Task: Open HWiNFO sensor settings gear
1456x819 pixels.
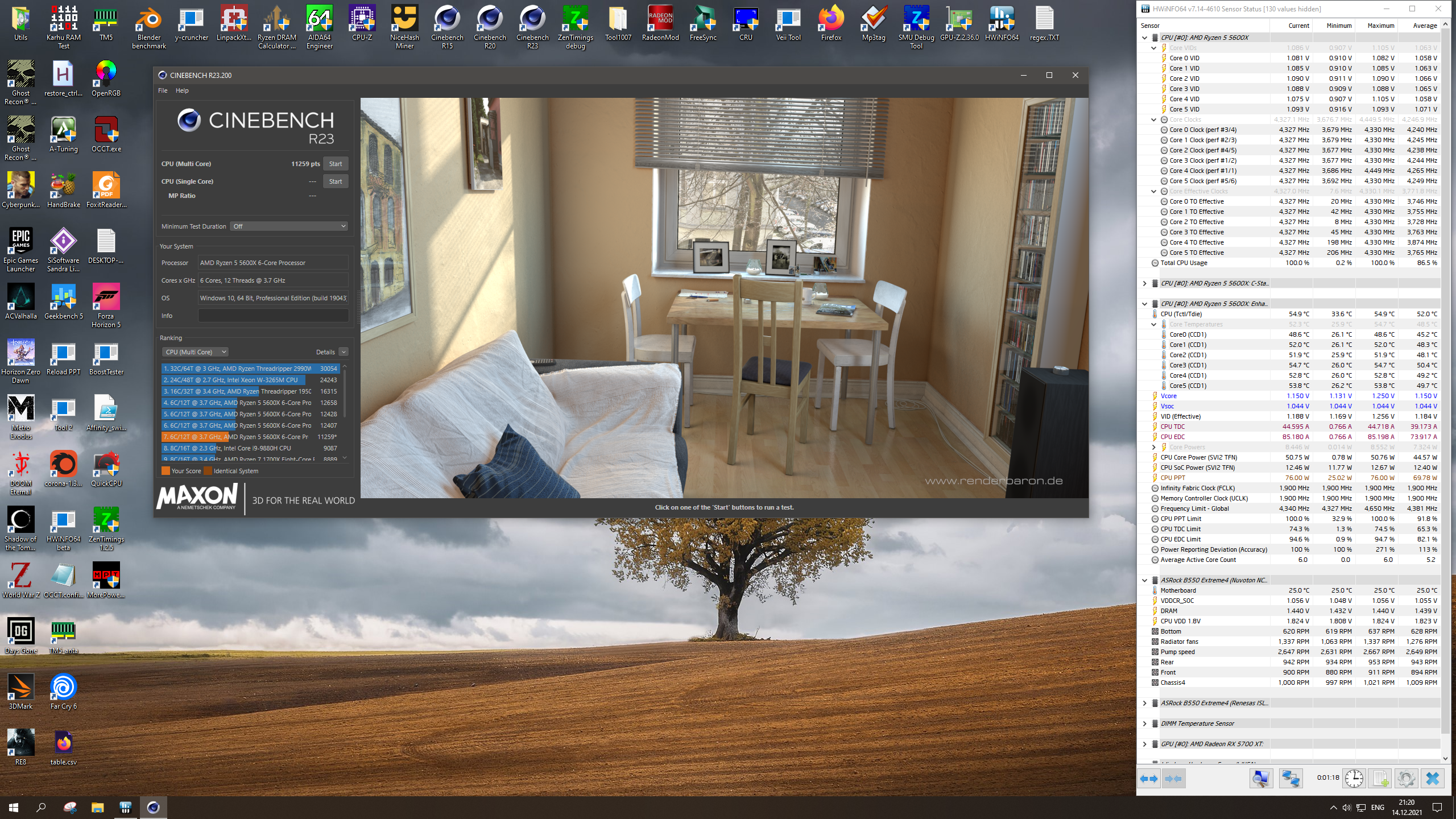Action: coord(1406,779)
